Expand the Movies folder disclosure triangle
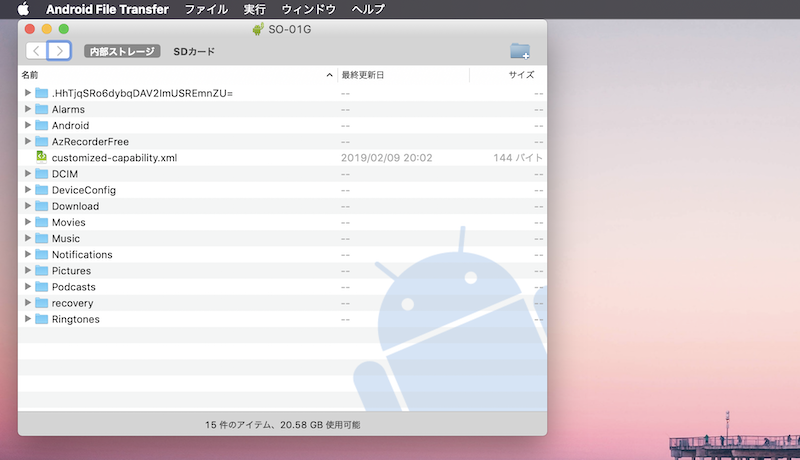Image resolution: width=800 pixels, height=460 pixels. coord(28,222)
